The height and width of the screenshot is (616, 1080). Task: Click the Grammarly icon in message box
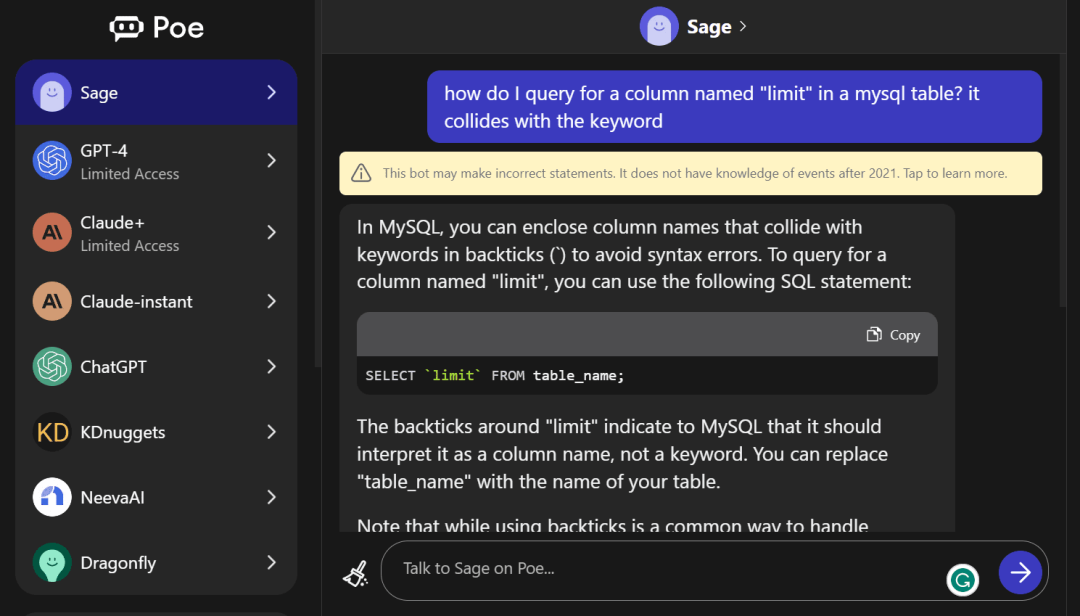coord(963,579)
